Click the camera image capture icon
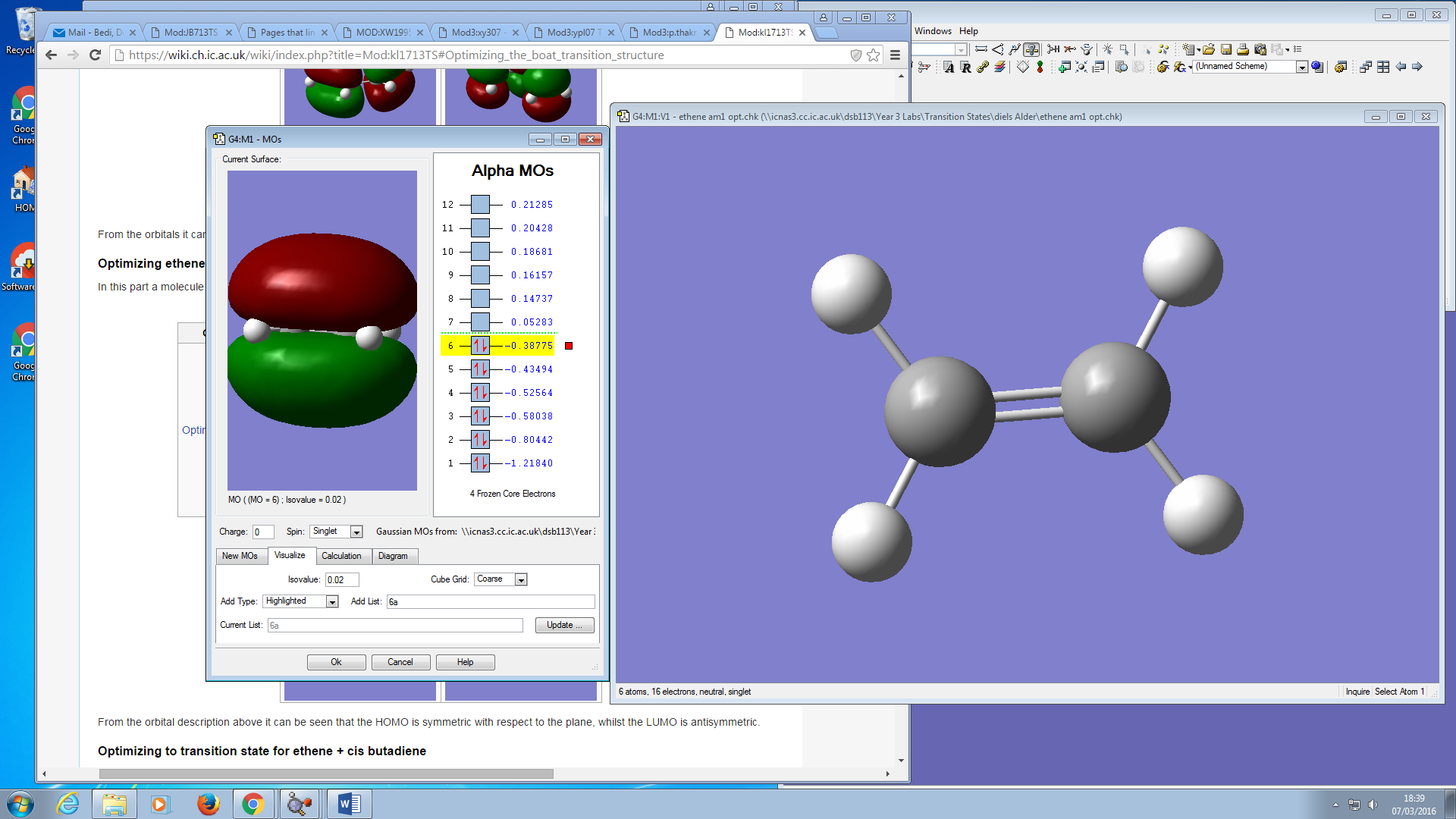 [x=1260, y=49]
